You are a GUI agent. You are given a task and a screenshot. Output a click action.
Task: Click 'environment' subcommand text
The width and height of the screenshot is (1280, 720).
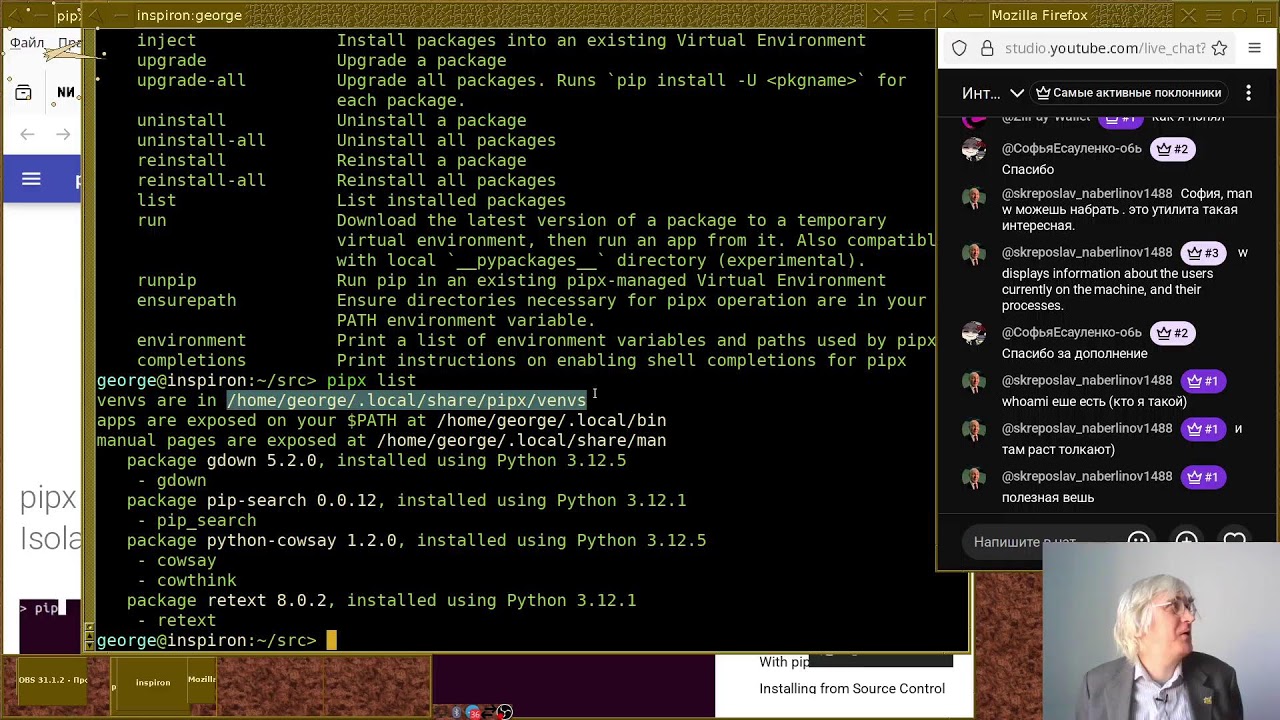pos(191,340)
